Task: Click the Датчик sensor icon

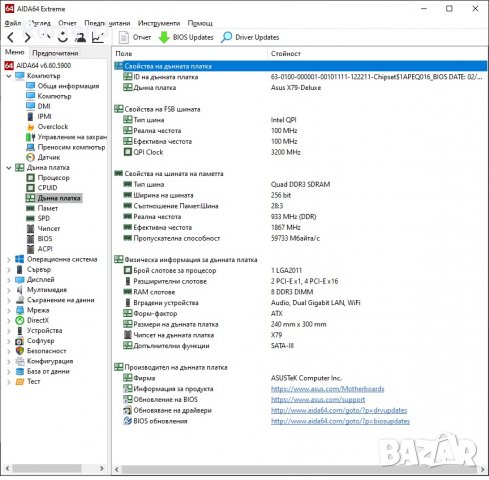Action: [x=30, y=157]
